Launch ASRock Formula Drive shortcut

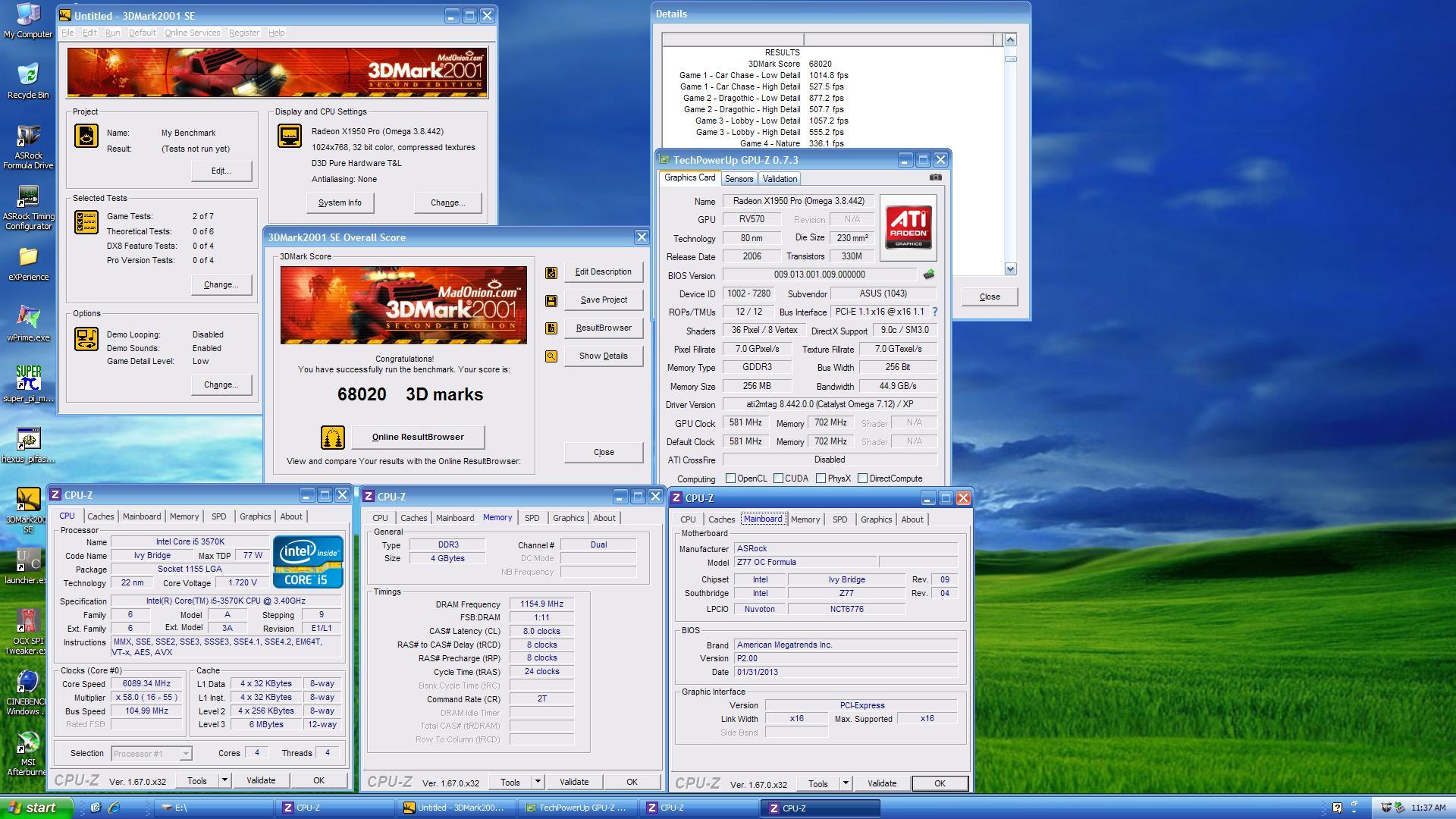click(x=28, y=146)
